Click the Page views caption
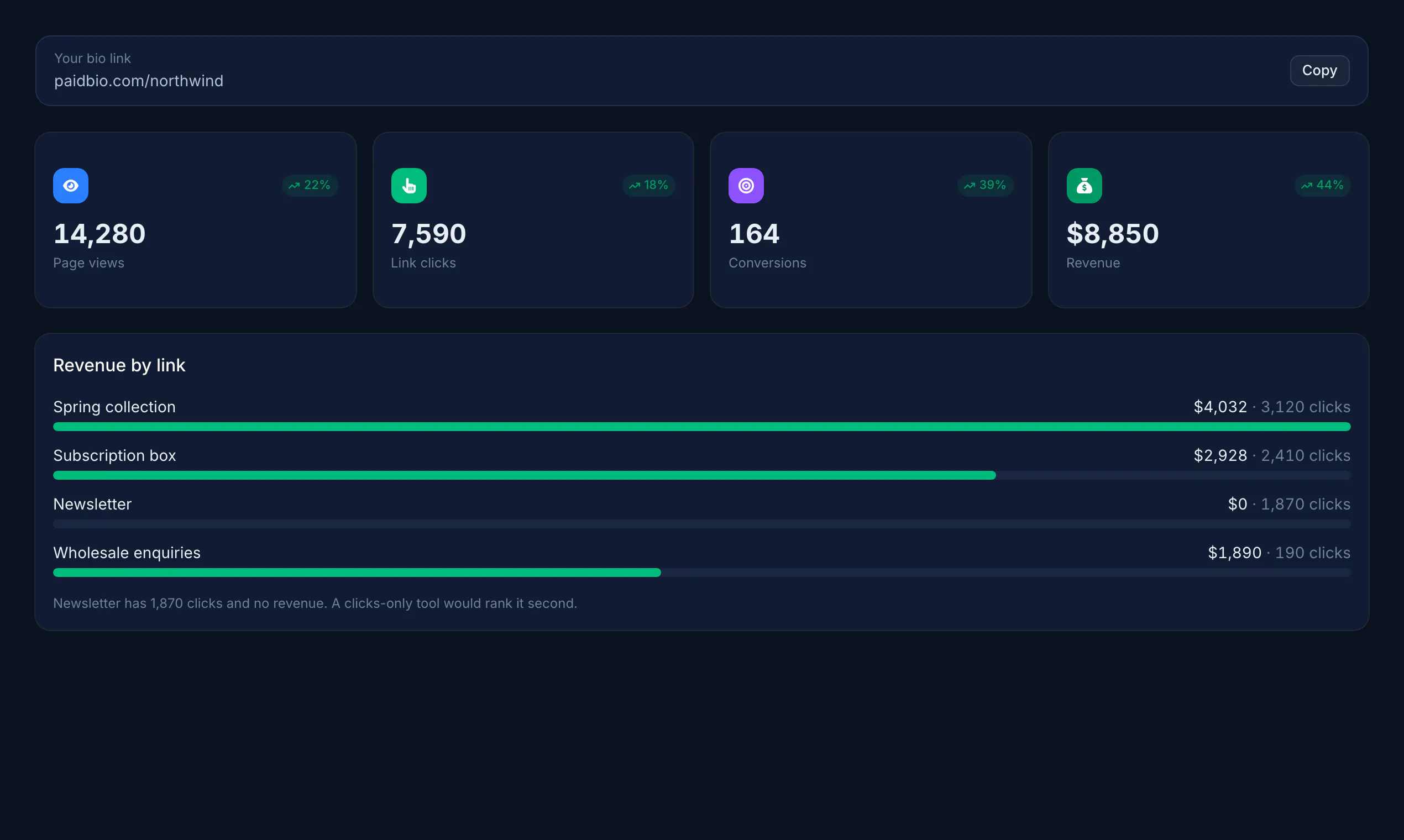This screenshot has width=1404, height=840. (89, 263)
